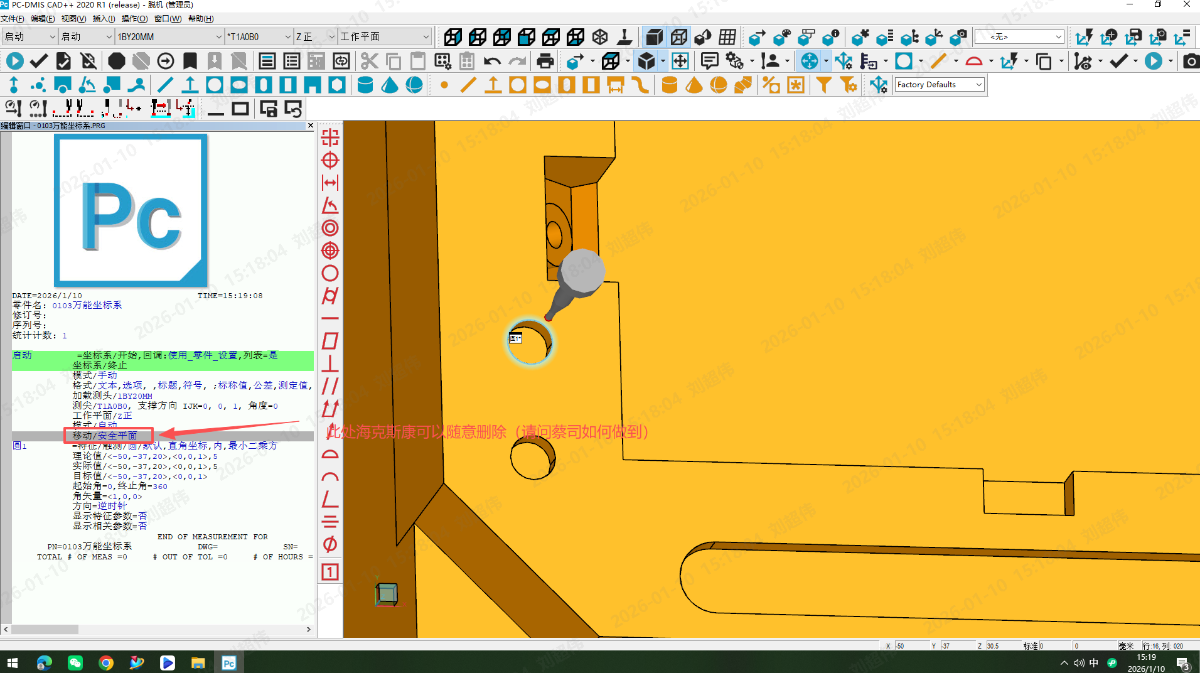Screen dimensions: 1200x673
Task: Click the scissors Cut icon
Action: coord(369,61)
